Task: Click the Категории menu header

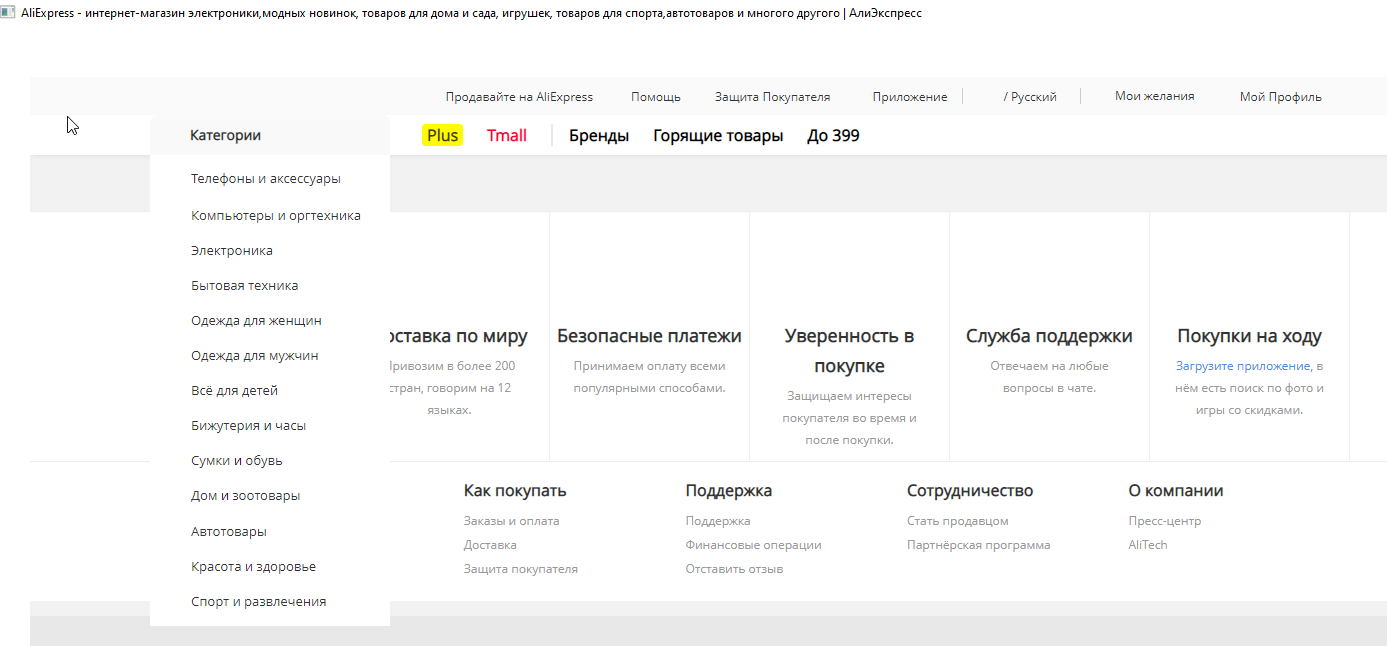Action: 225,135
